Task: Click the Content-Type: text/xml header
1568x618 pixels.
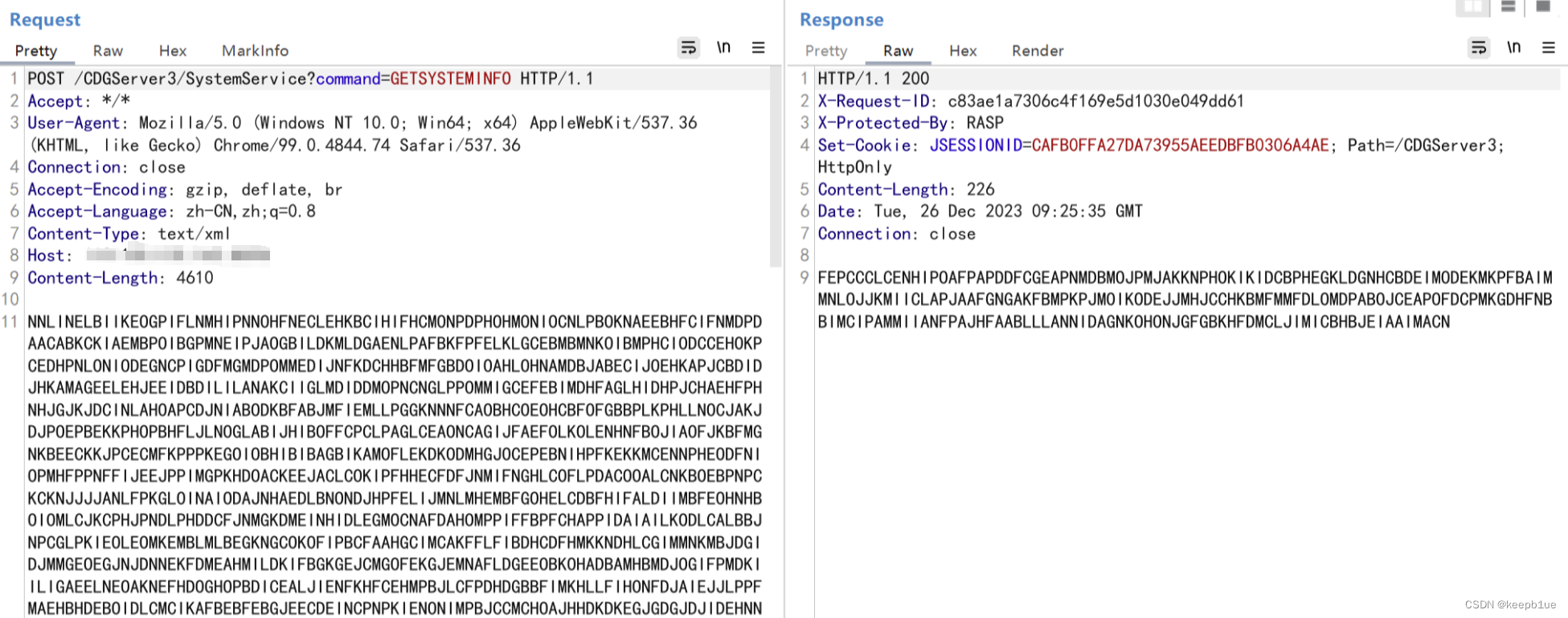Action: (x=129, y=234)
